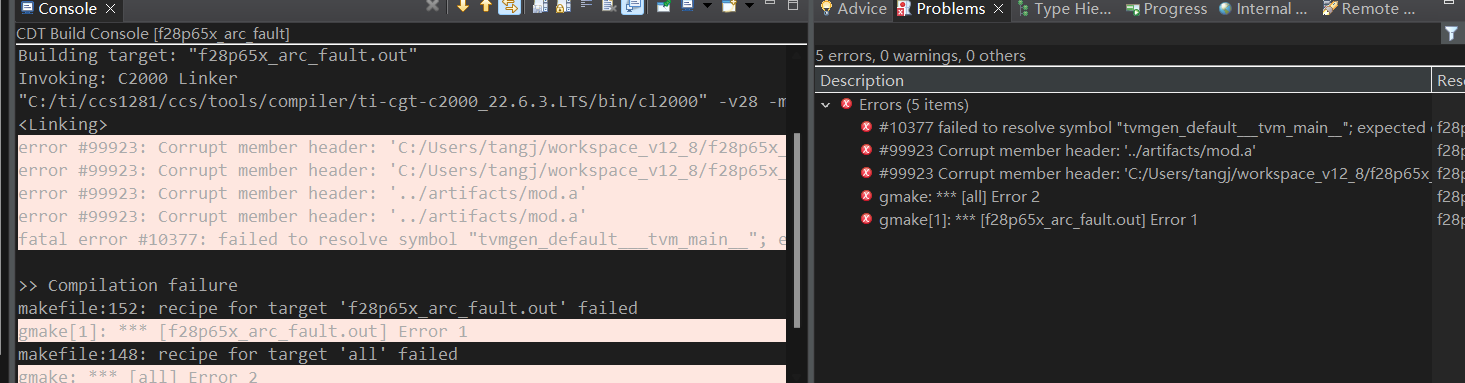
Task: Click the Progress tab icon
Action: click(x=1132, y=9)
